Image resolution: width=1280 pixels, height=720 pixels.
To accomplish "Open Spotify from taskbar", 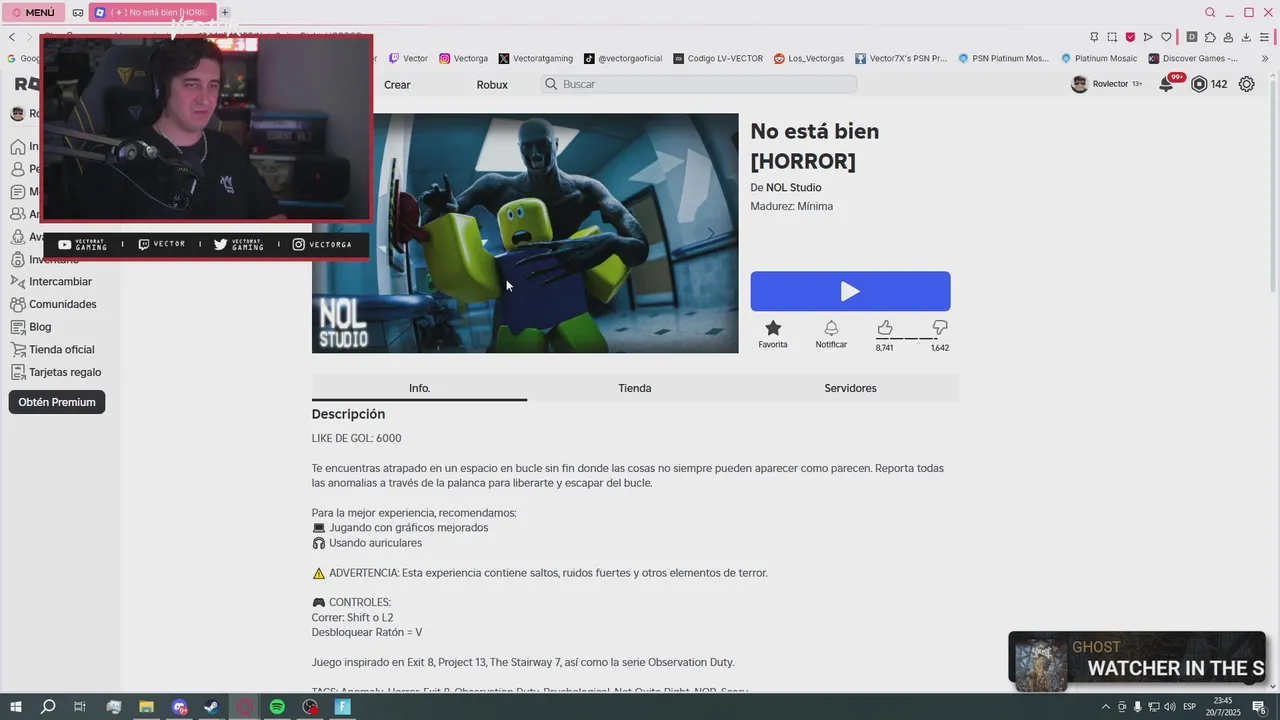I will pyautogui.click(x=277, y=707).
